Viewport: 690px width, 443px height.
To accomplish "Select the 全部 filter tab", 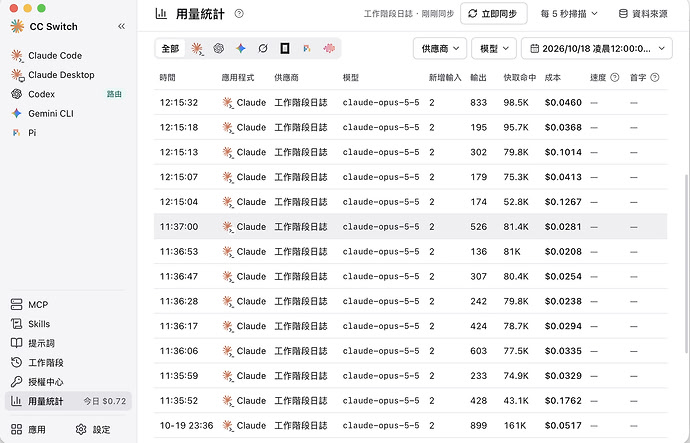I will click(170, 48).
